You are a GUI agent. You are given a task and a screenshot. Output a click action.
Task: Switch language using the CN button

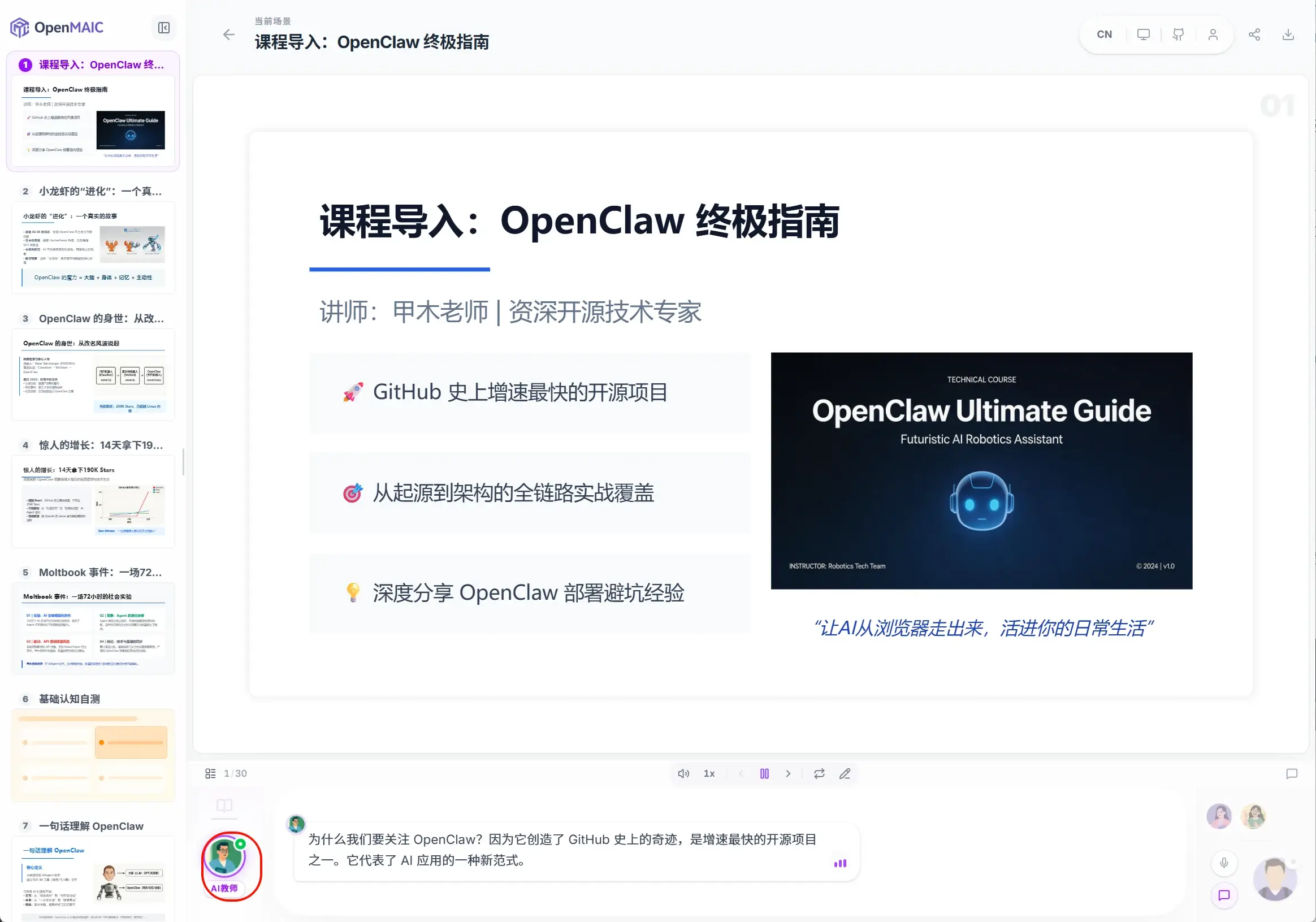(1103, 34)
